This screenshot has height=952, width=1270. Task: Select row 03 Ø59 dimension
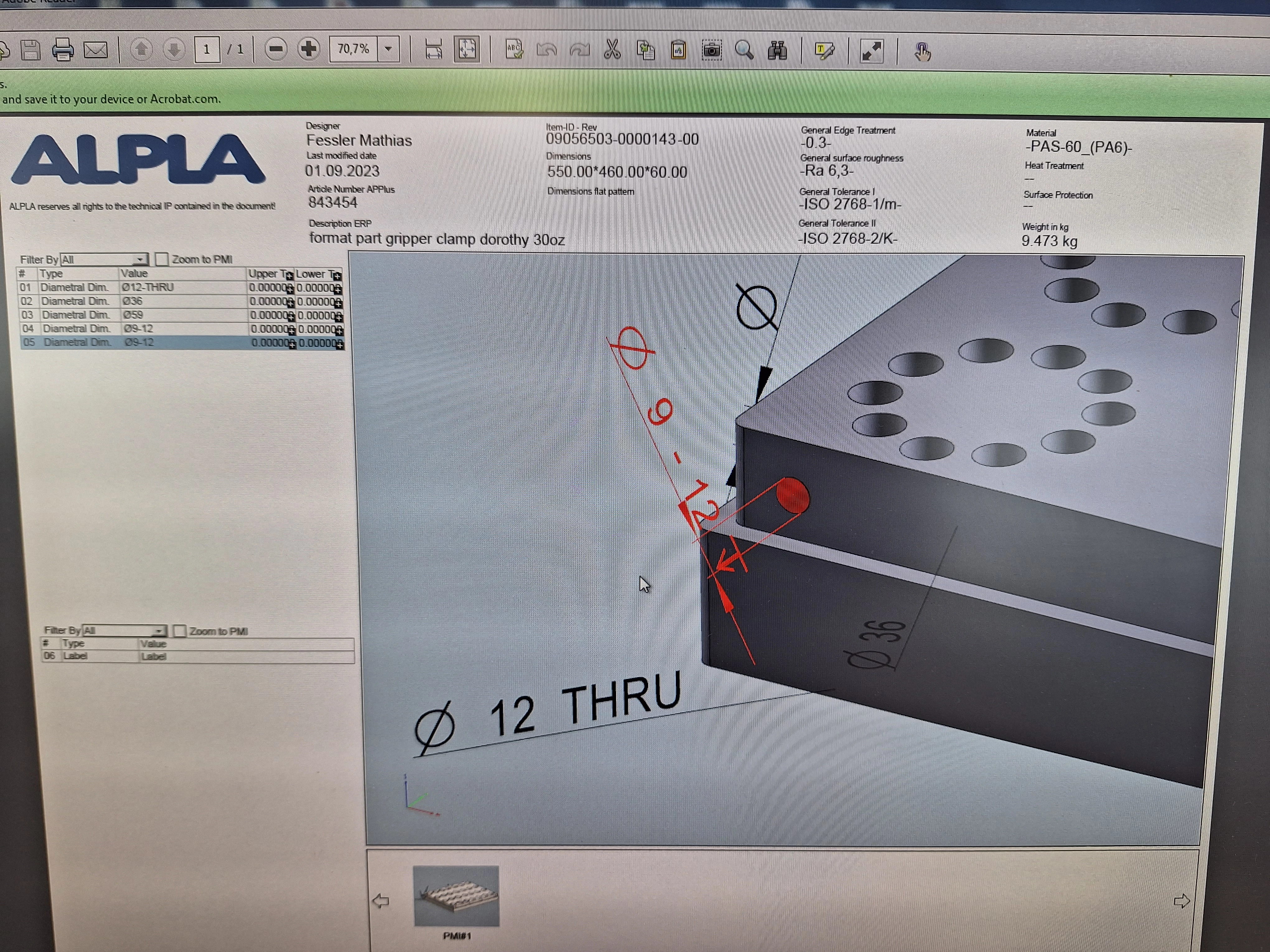coord(133,315)
